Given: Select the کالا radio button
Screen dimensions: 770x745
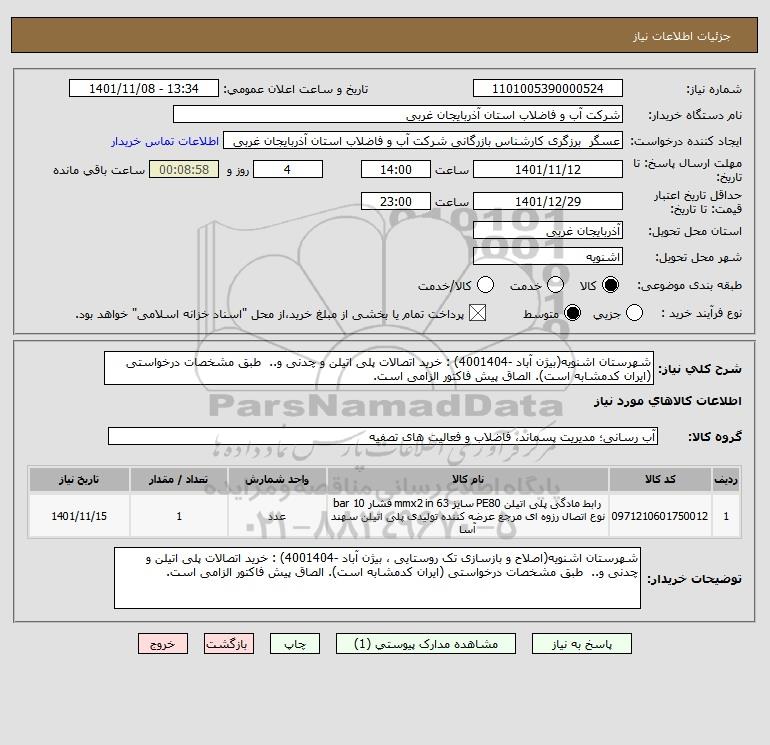Looking at the screenshot, I should coord(610,285).
